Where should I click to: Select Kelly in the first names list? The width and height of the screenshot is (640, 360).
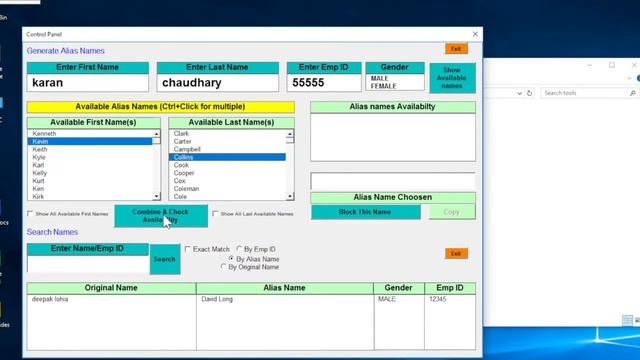[90, 173]
